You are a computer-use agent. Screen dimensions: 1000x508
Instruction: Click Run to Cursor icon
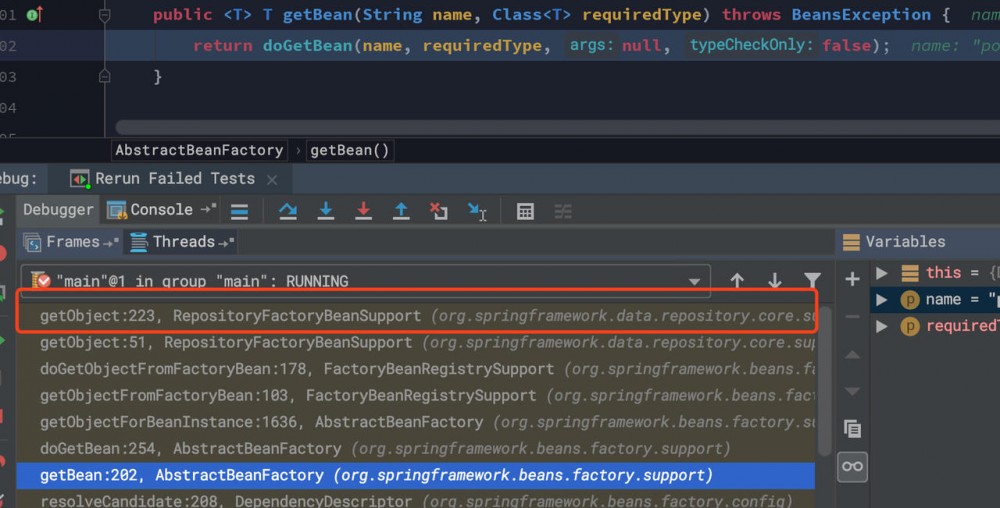(476, 211)
